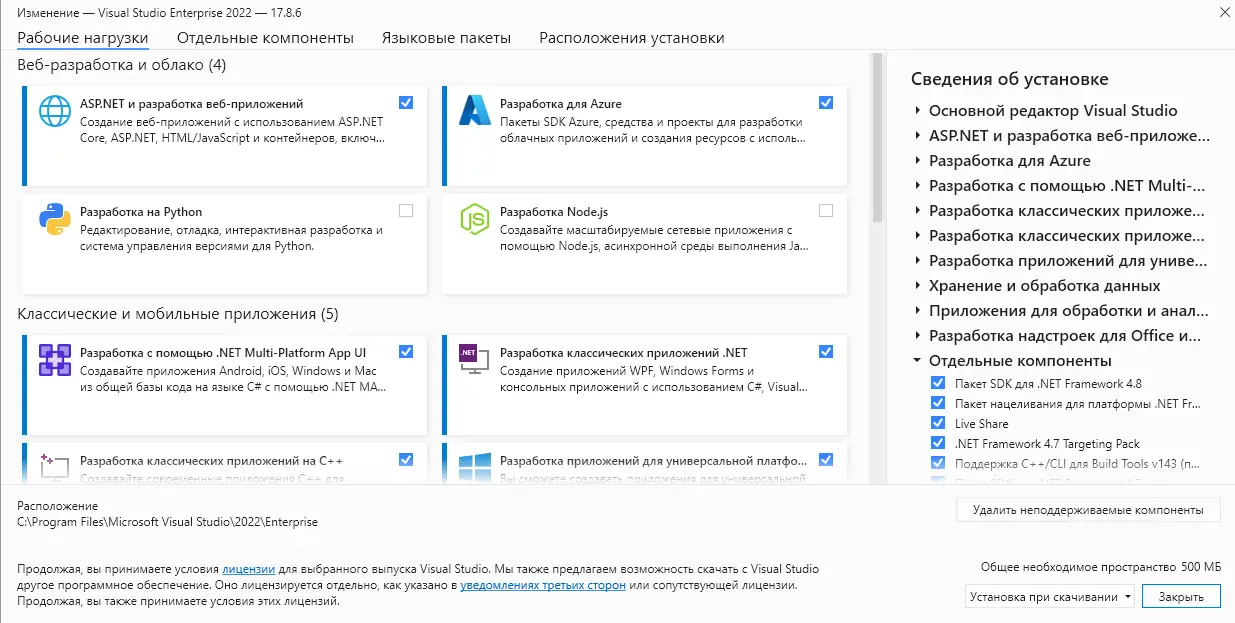The image size is (1235, 623).
Task: Disable the Live Share component checkbox
Action: coord(937,423)
